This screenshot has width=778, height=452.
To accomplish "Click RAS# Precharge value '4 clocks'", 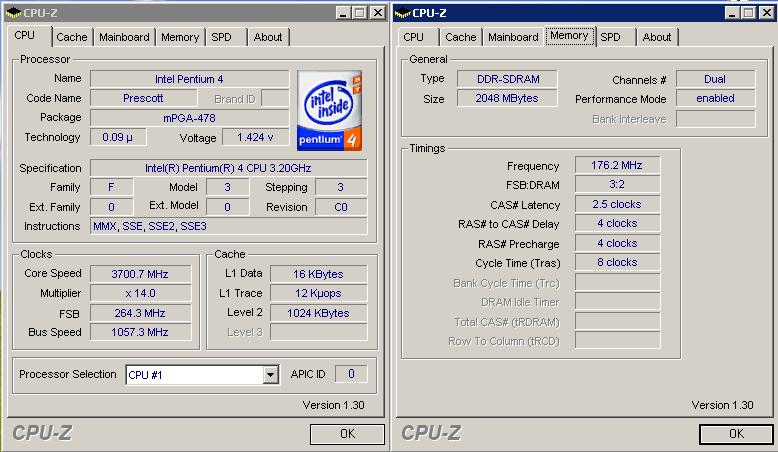I will (617, 244).
